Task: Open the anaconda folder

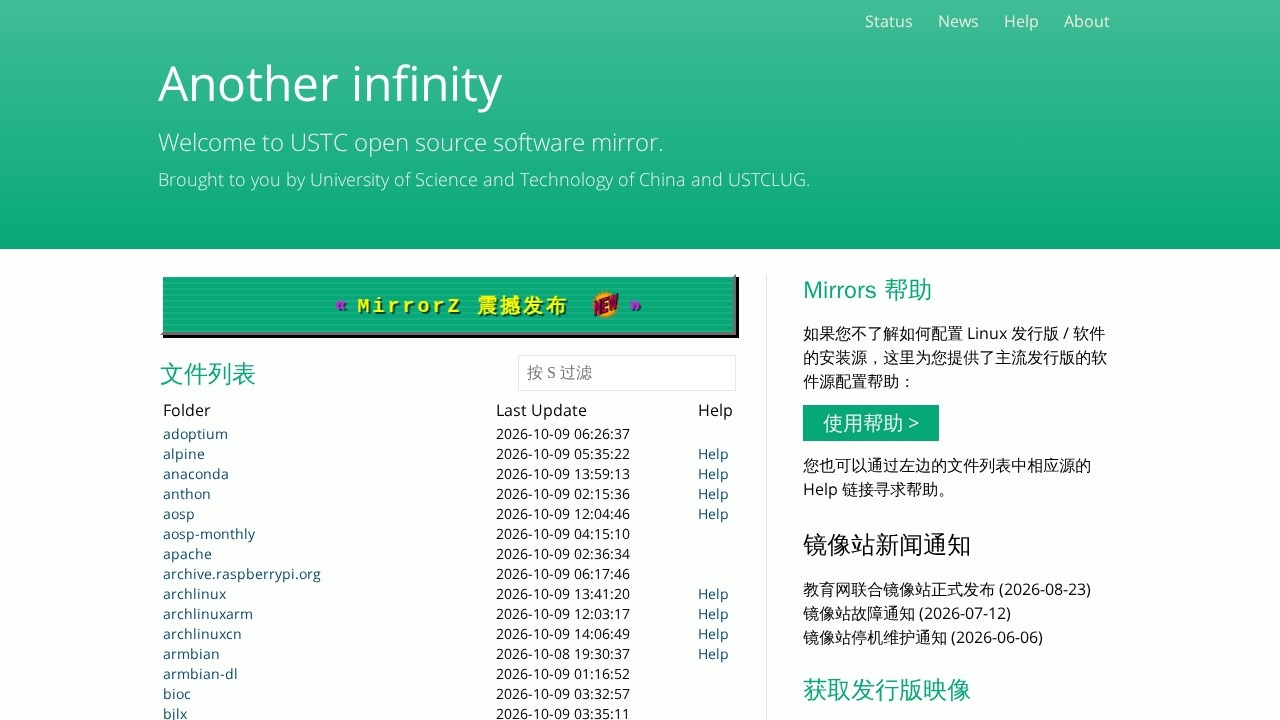Action: pyautogui.click(x=196, y=474)
